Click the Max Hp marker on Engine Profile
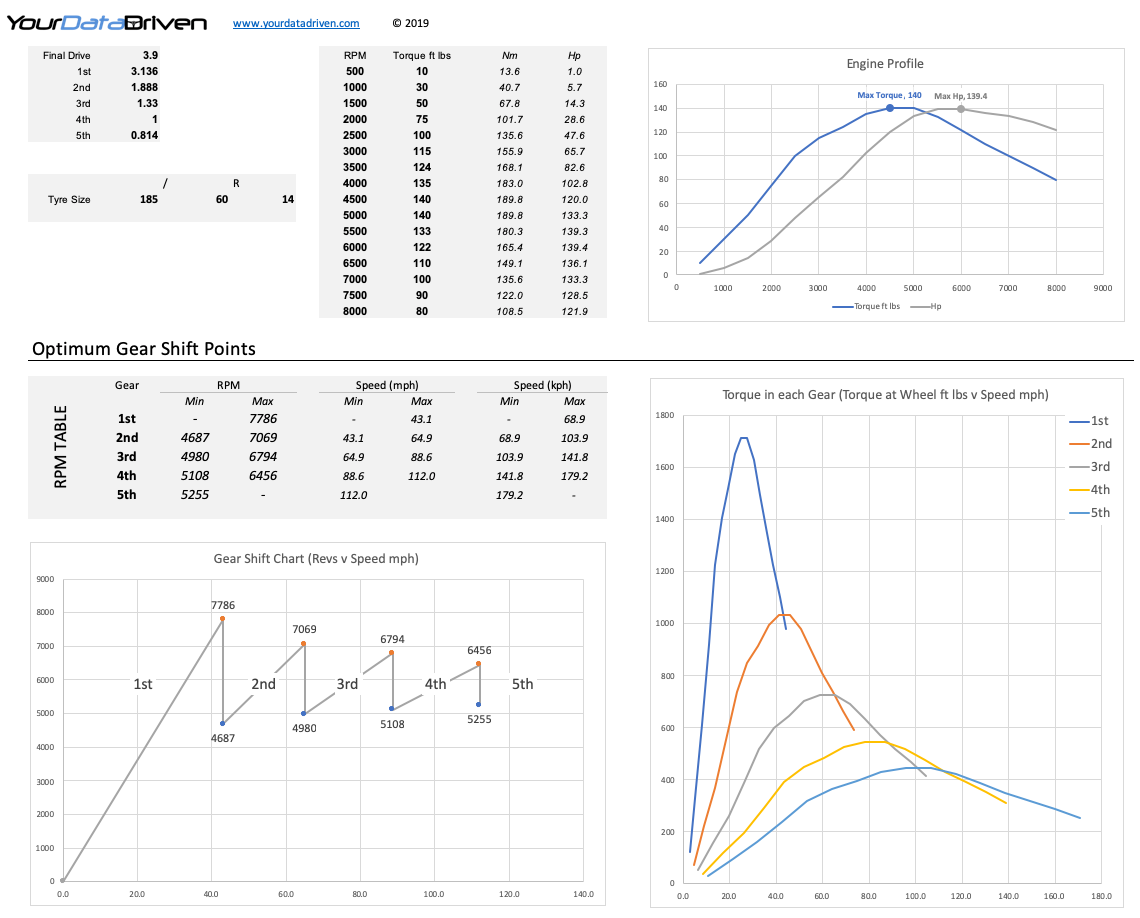Image resolution: width=1140 pixels, height=918 pixels. 960,109
